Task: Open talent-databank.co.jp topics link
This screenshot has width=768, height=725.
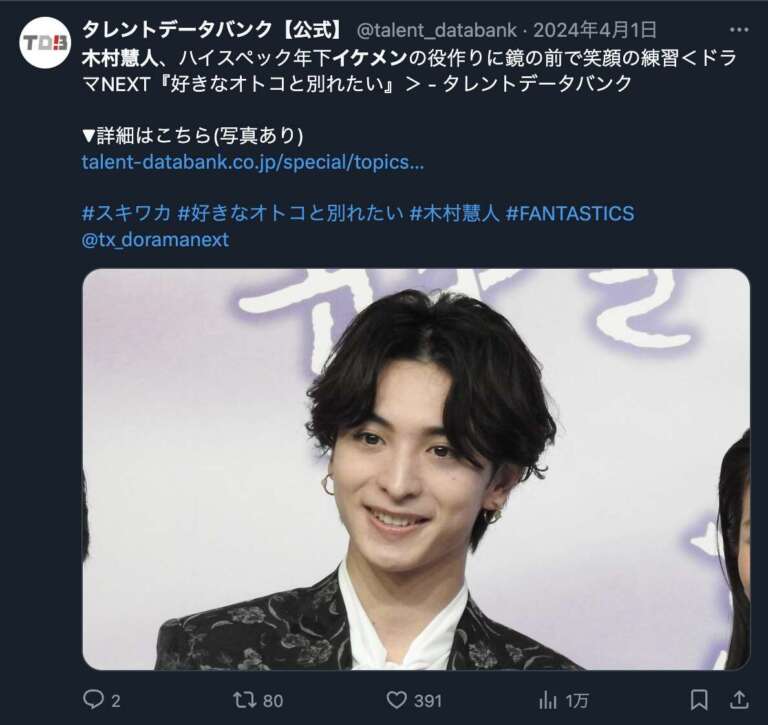Action: [x=253, y=162]
